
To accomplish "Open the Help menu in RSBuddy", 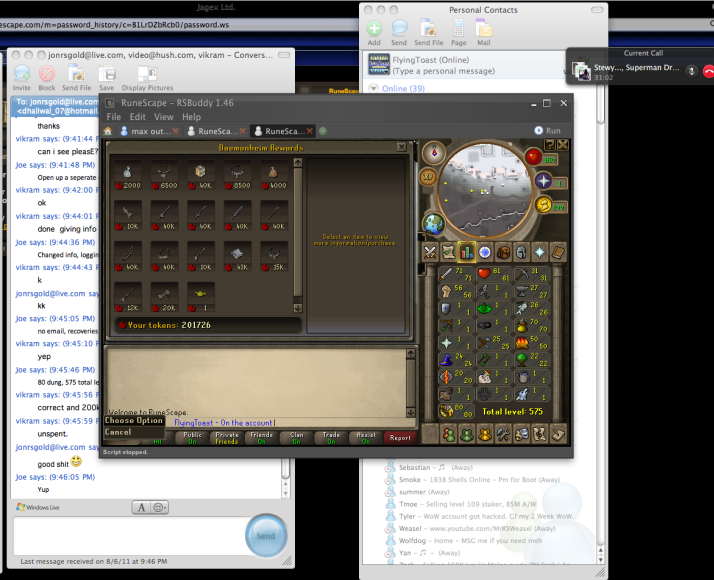I will 191,117.
